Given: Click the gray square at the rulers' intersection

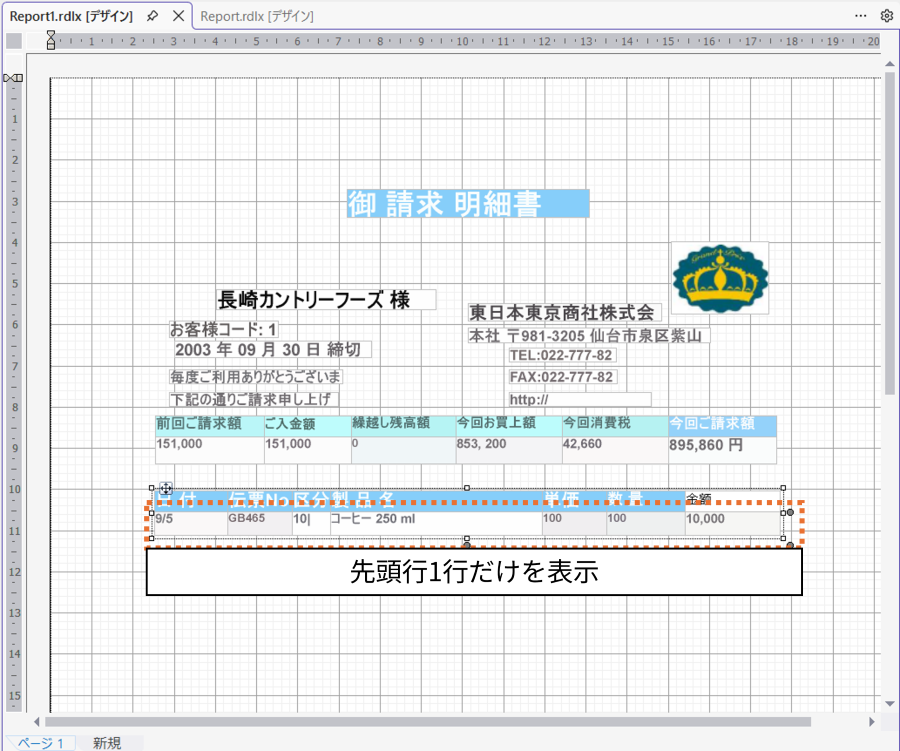Looking at the screenshot, I should pyautogui.click(x=12, y=40).
